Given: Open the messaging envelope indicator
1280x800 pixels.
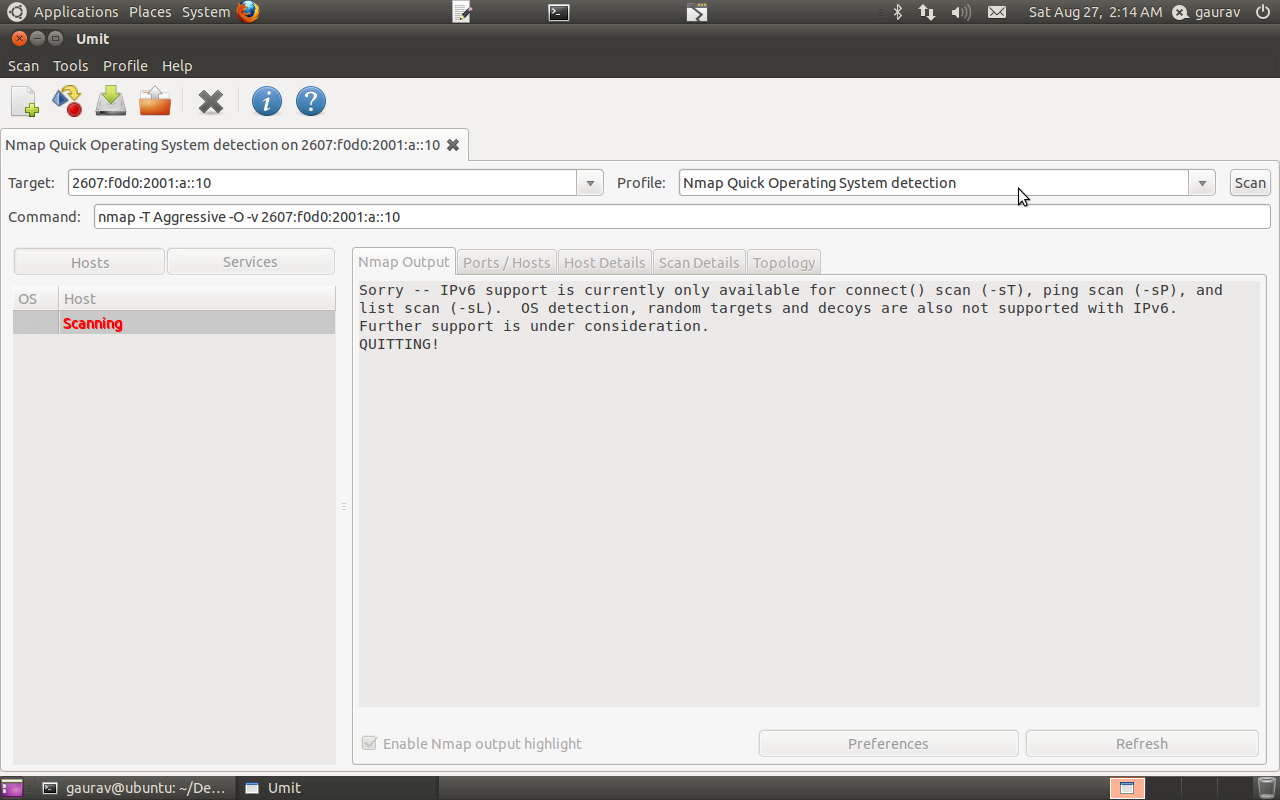Looking at the screenshot, I should click(x=997, y=12).
